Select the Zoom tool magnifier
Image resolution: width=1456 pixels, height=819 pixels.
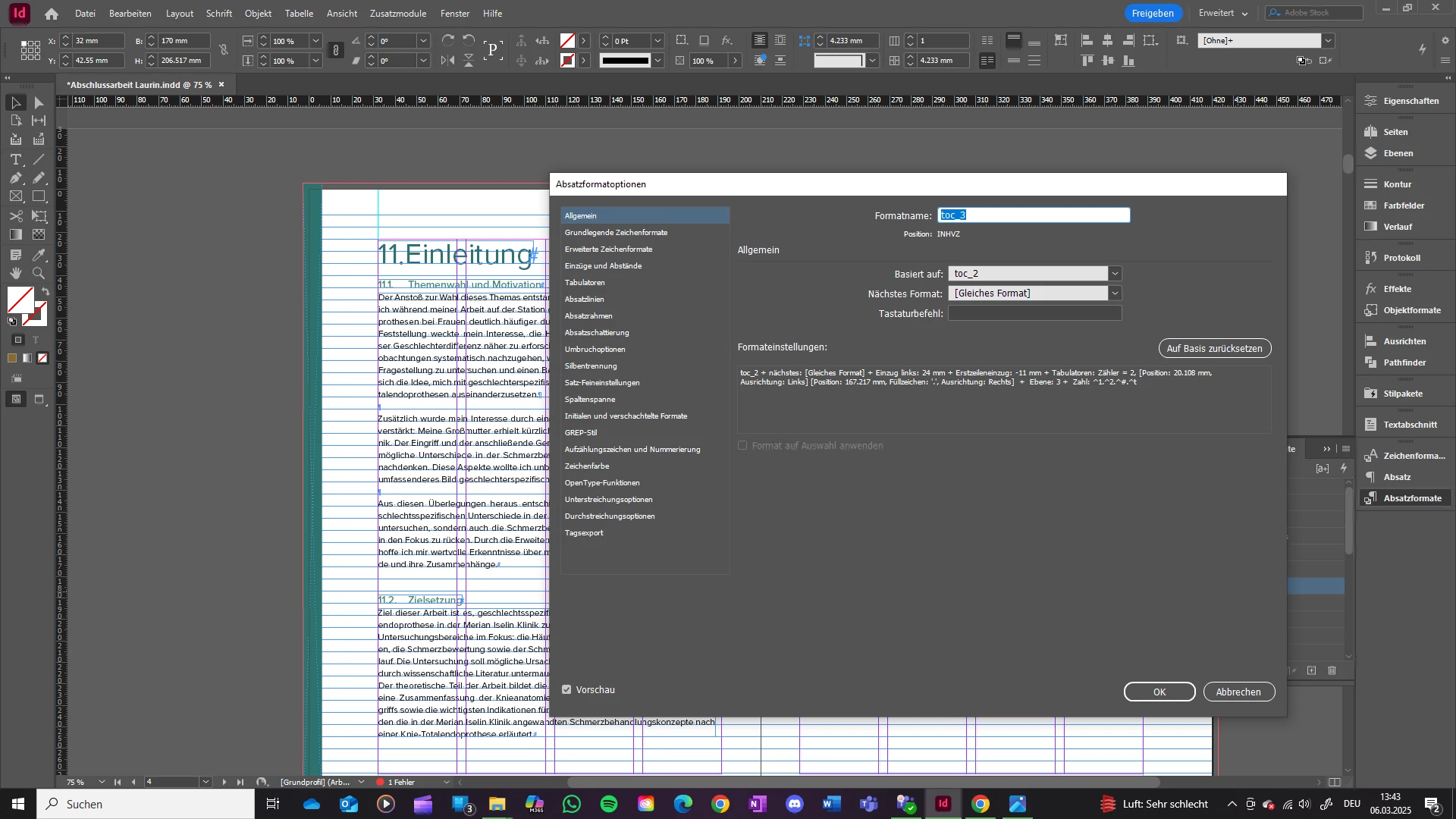pos(39,273)
